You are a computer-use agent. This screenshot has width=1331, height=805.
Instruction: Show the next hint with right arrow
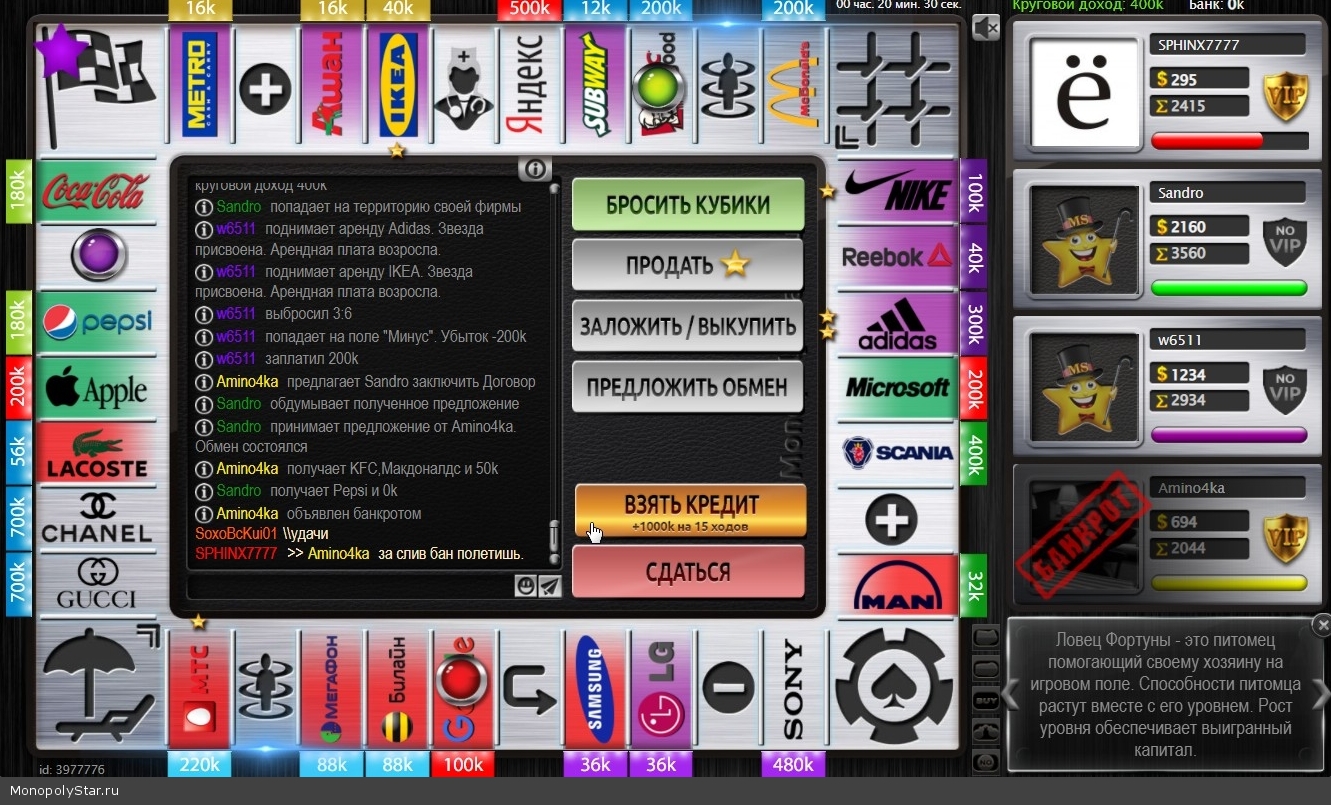click(1320, 694)
